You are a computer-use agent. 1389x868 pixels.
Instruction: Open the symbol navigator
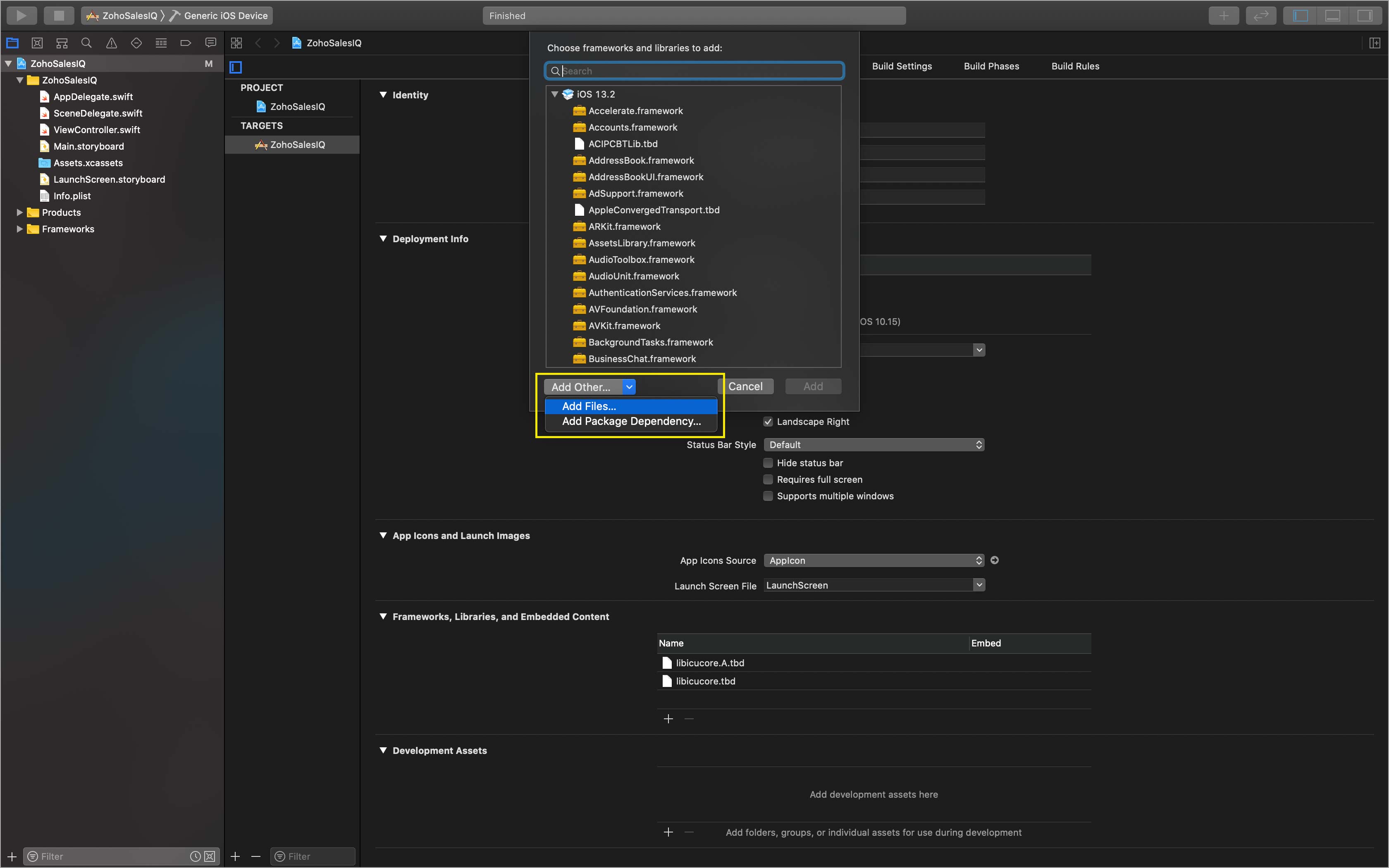[62, 43]
